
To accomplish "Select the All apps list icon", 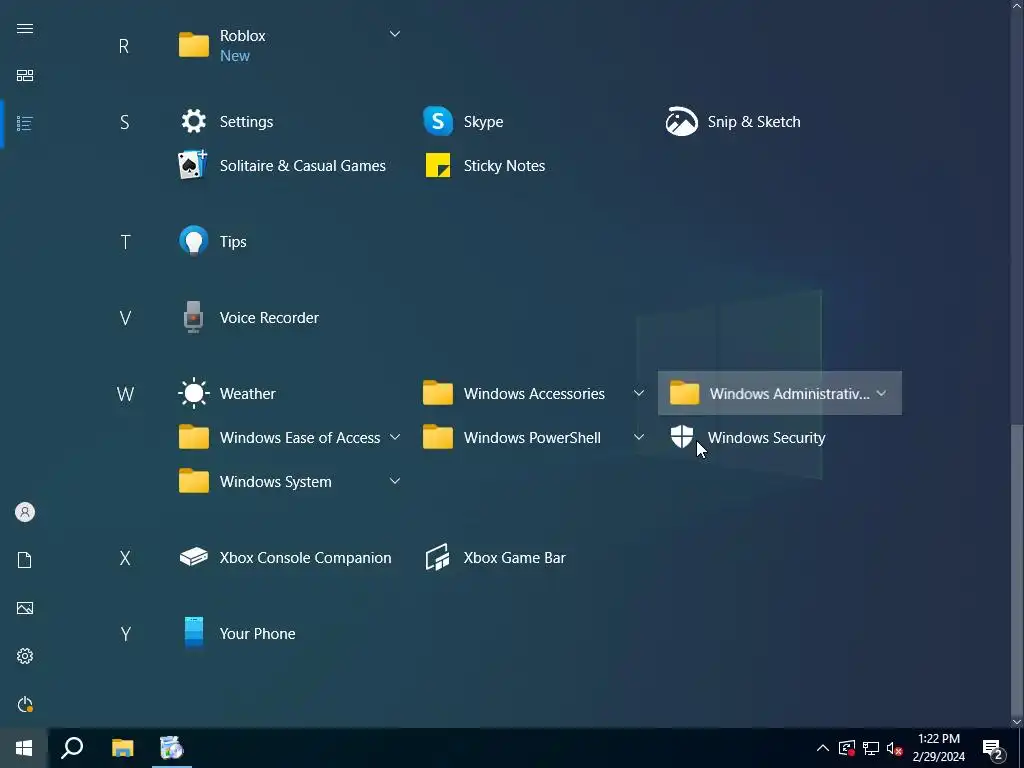I will pos(25,123).
